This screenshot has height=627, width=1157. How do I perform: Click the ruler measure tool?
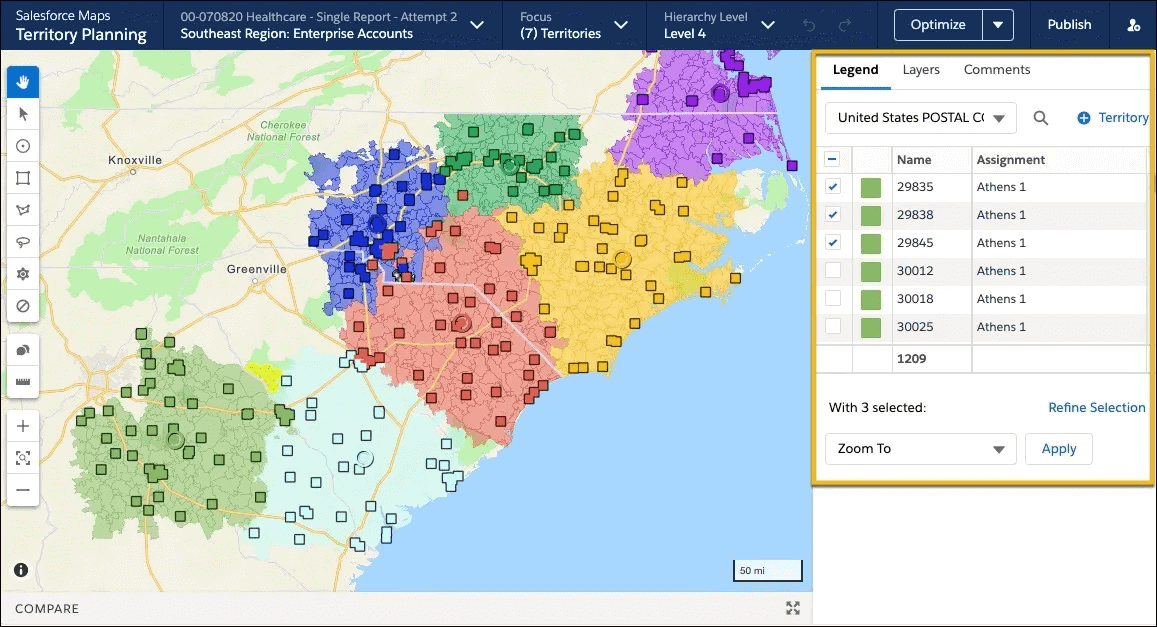(23, 382)
